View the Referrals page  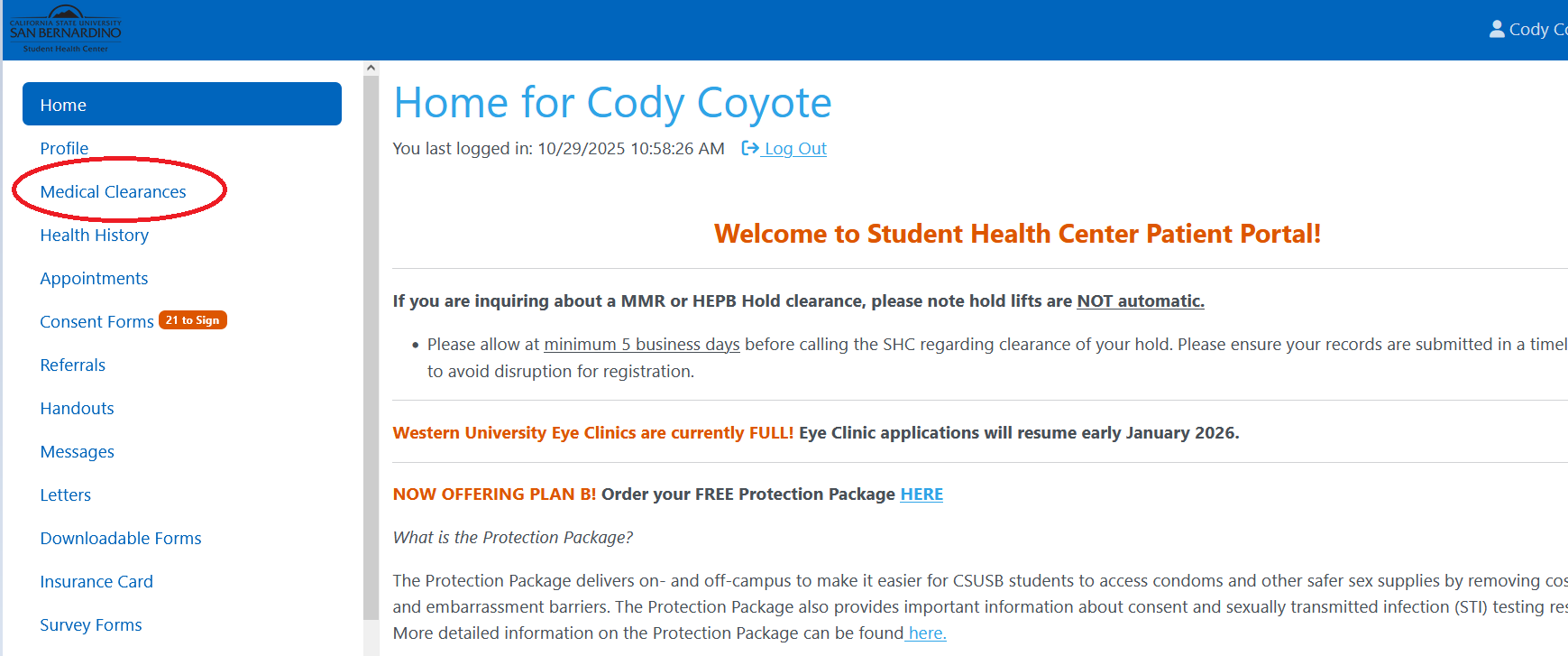coord(72,365)
